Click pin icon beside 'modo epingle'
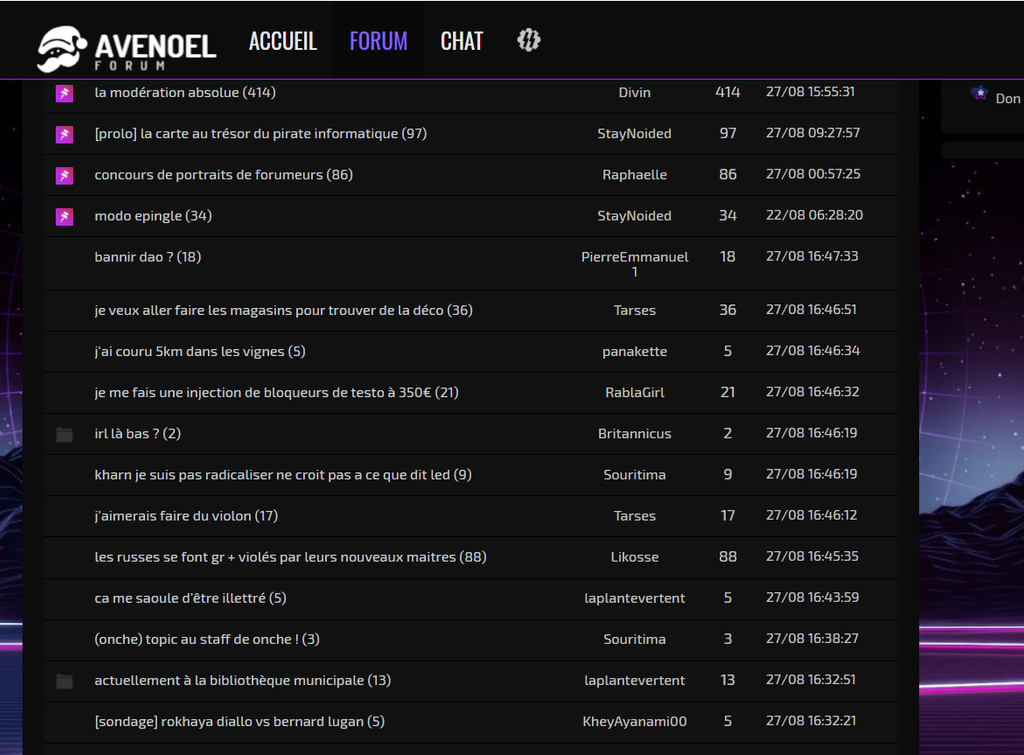This screenshot has width=1024, height=755. (x=64, y=216)
